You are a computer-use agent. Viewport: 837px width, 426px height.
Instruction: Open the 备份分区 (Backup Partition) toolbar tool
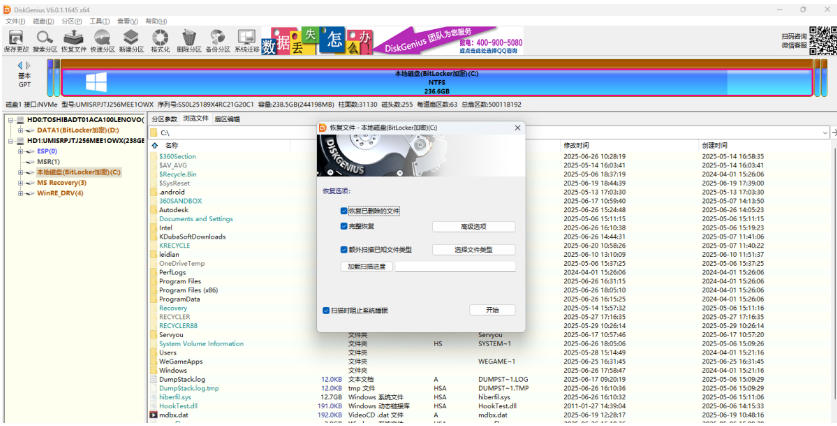pos(217,39)
